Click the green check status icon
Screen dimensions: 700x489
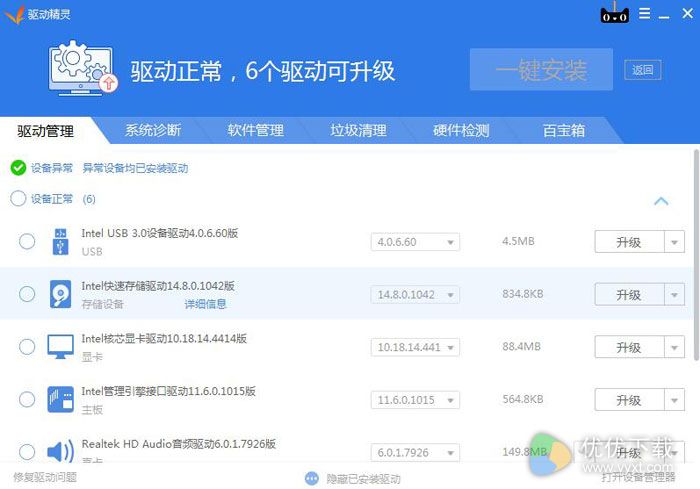(x=18, y=168)
